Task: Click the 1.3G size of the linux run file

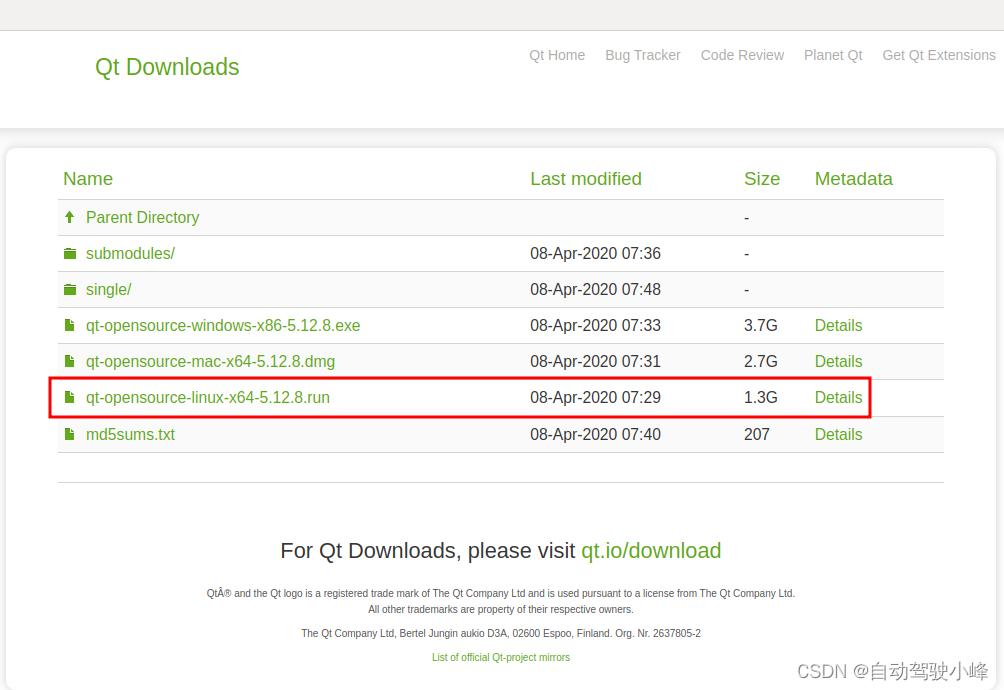Action: [x=761, y=397]
